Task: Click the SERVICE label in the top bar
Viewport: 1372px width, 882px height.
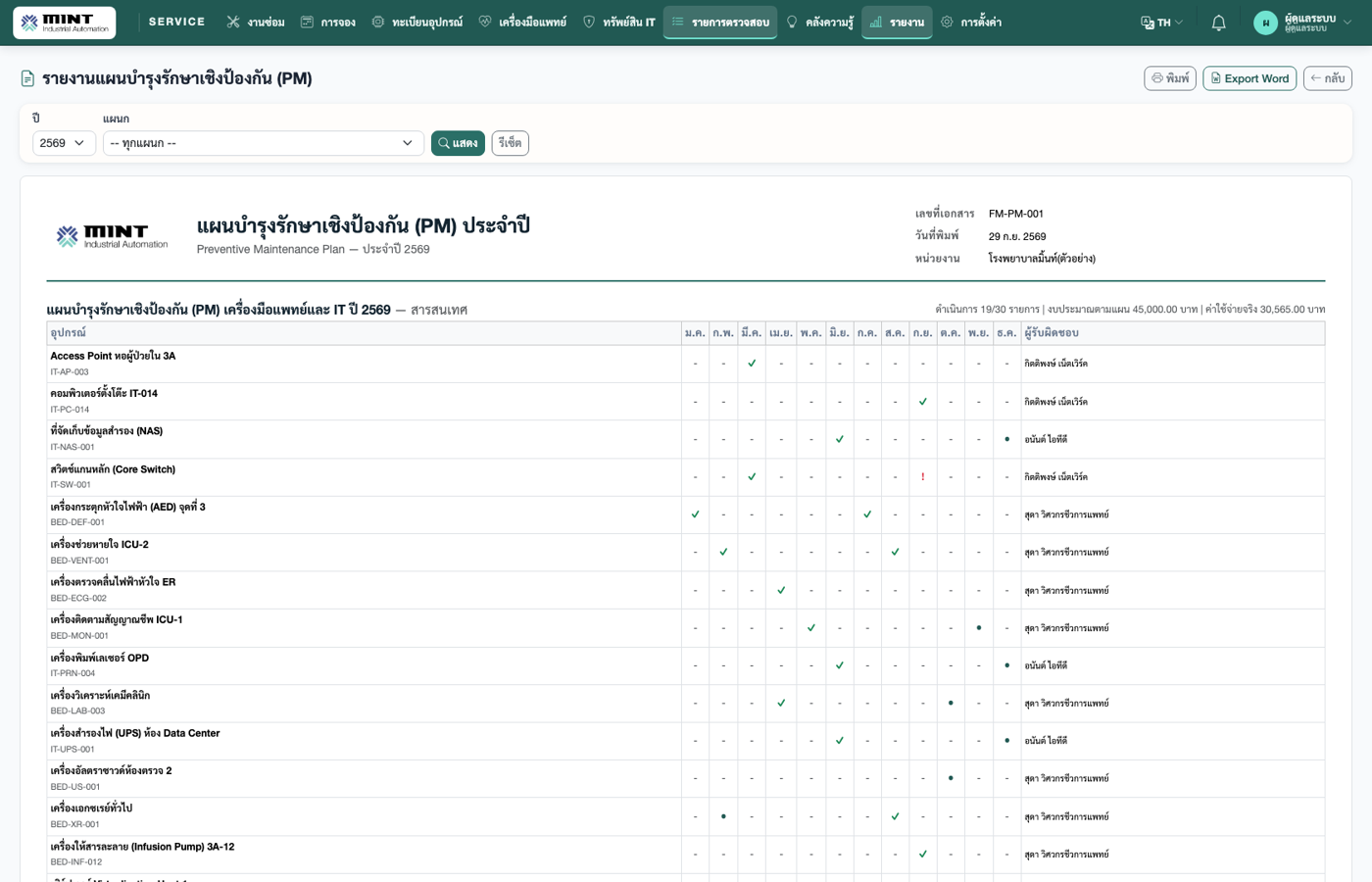Action: [x=176, y=22]
